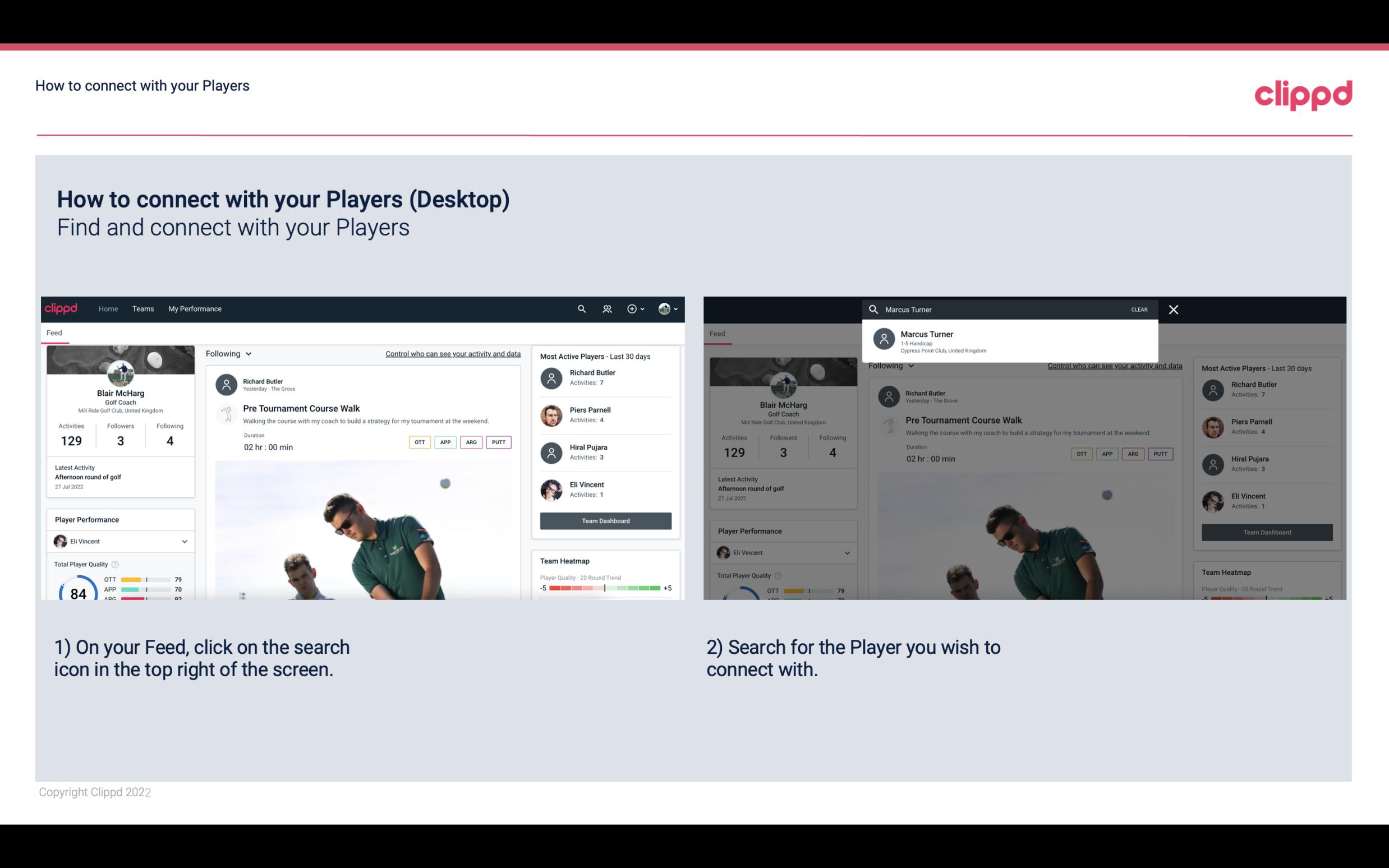Click the user profile icon top right

click(x=664, y=308)
